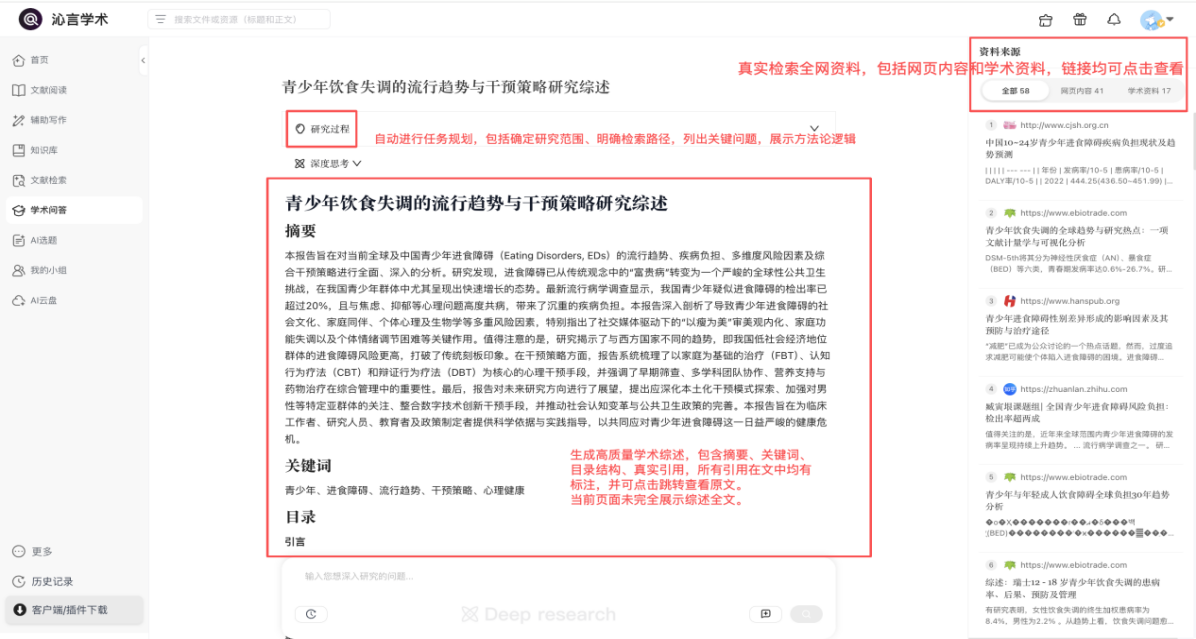The height and width of the screenshot is (639, 1196).
Task: Expand the 研究过程 section chevron
Action: click(814, 129)
